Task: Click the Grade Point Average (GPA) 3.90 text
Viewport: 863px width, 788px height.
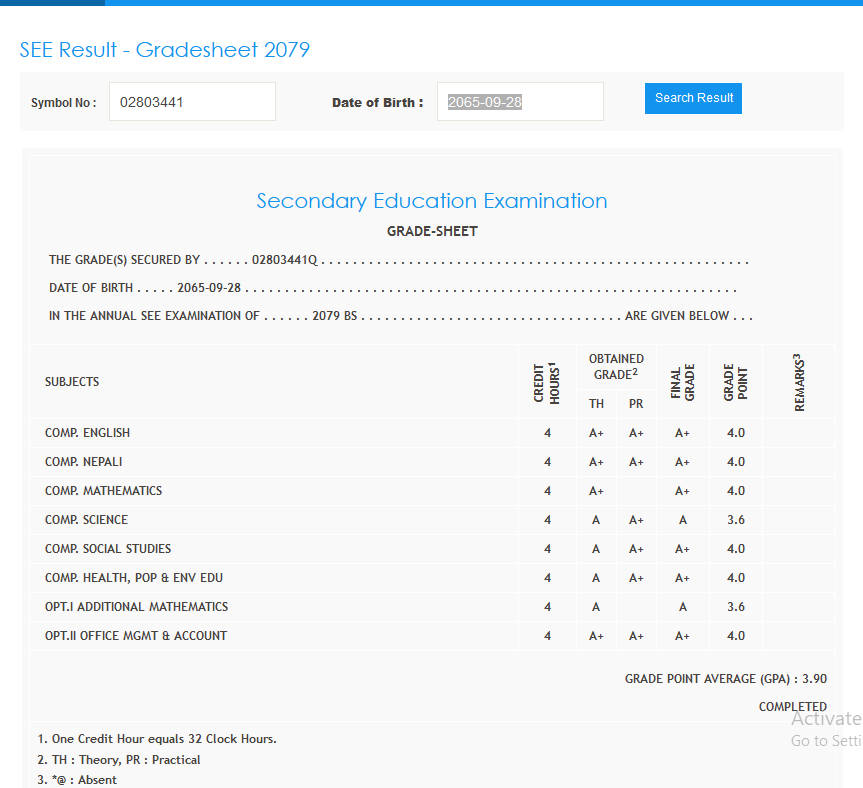Action: (x=725, y=679)
